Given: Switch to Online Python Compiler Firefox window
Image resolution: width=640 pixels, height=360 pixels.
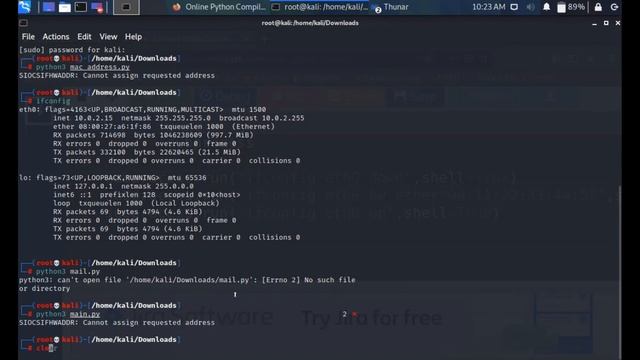Looking at the screenshot, I should tap(219, 7).
